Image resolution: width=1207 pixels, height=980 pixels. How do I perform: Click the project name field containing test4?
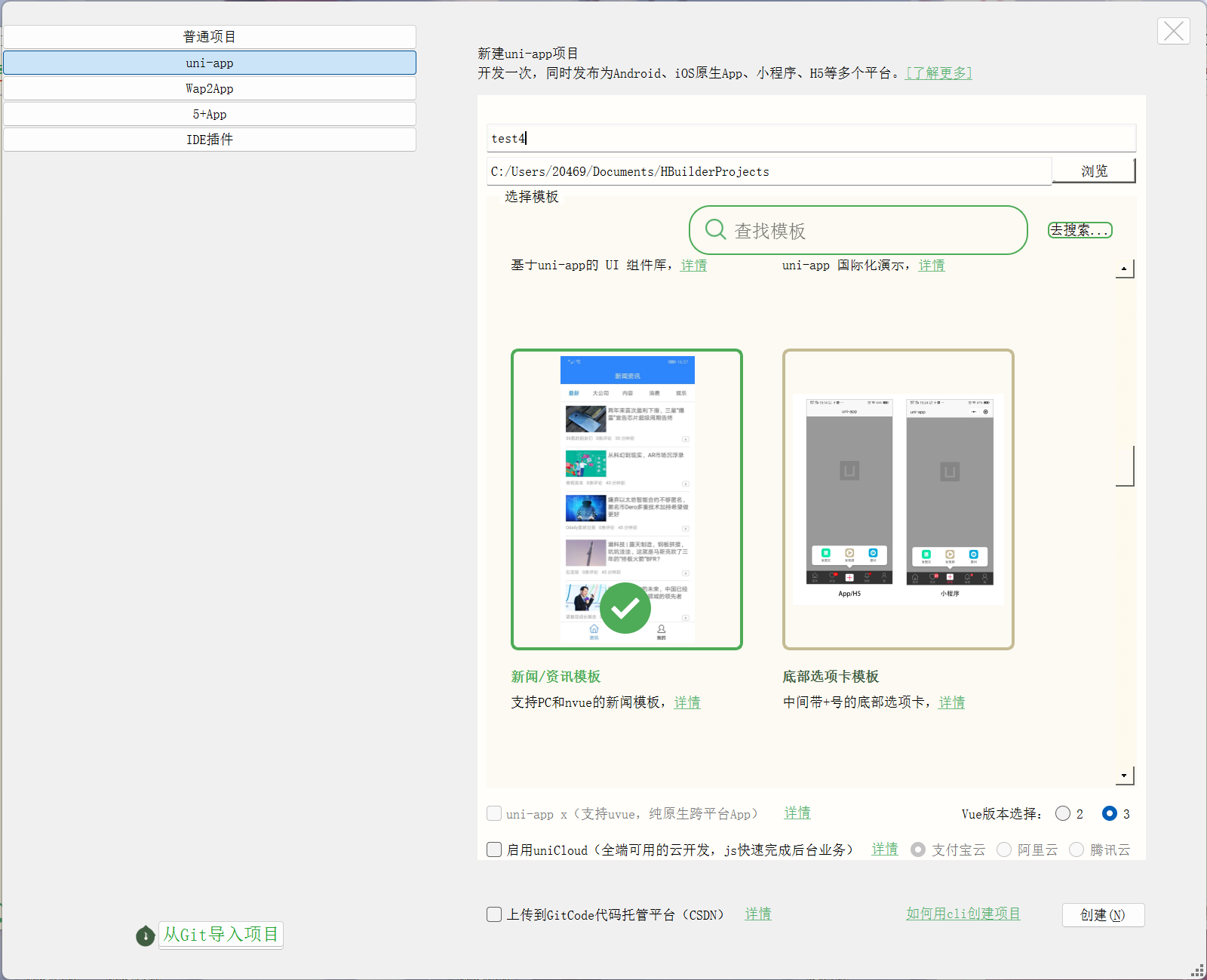811,138
